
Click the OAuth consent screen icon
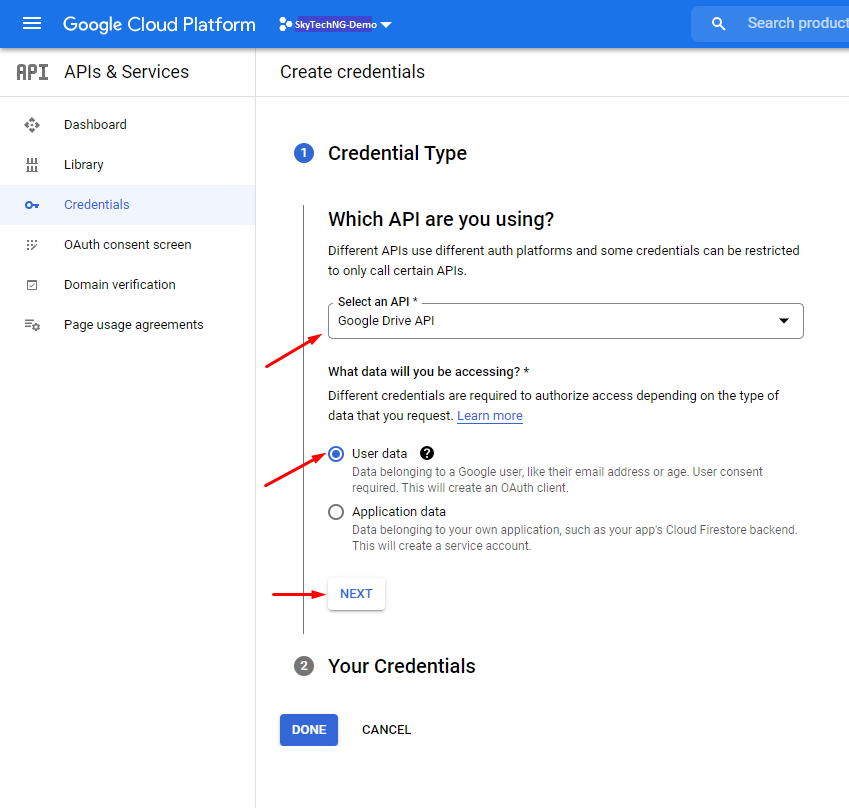[x=32, y=245]
